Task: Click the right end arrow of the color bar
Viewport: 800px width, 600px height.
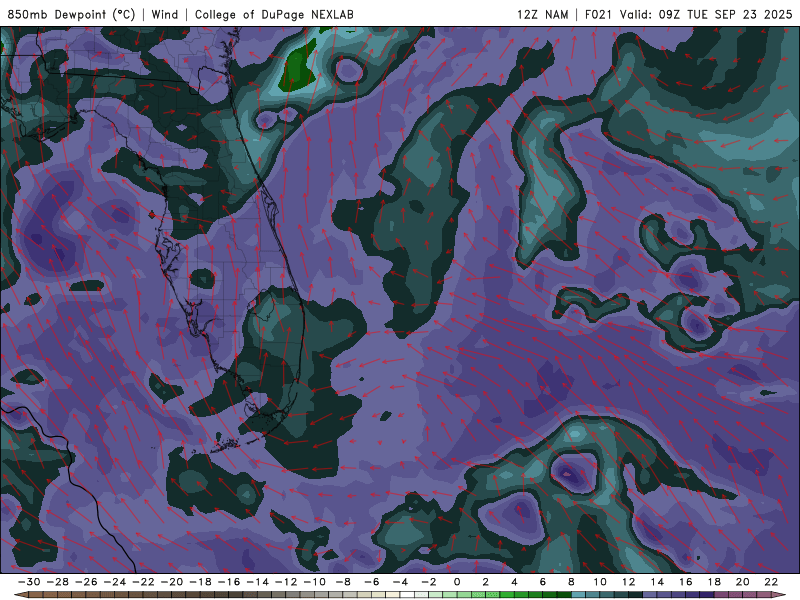Action: 779,595
